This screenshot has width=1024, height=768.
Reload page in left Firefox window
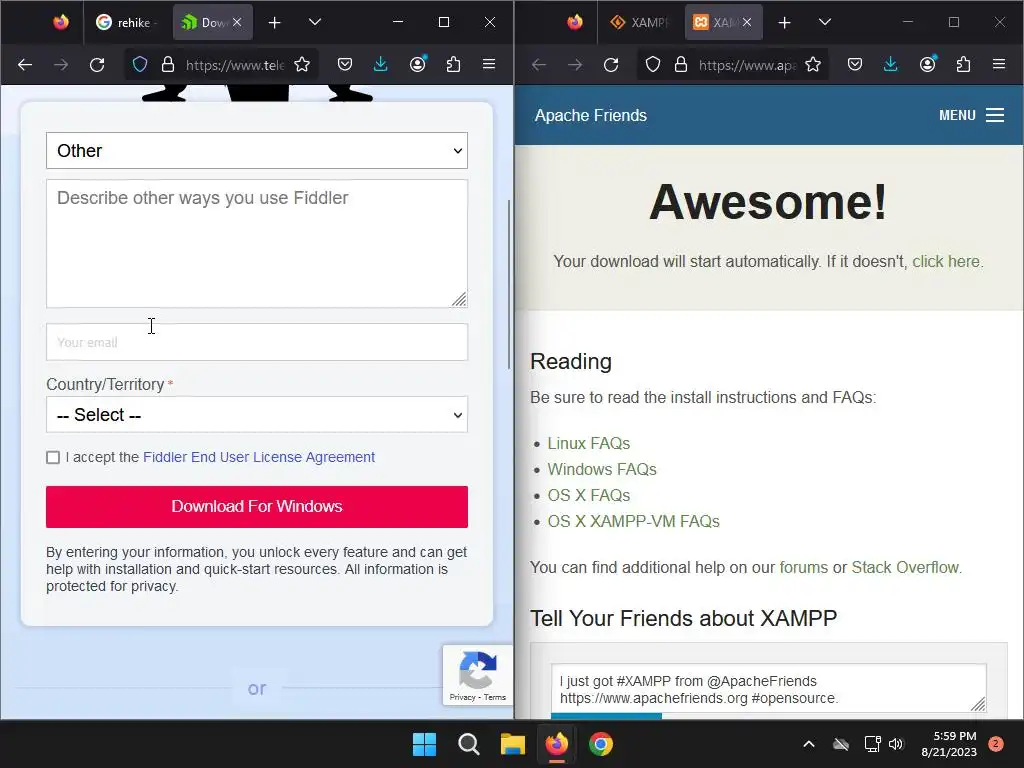pyautogui.click(x=97, y=65)
